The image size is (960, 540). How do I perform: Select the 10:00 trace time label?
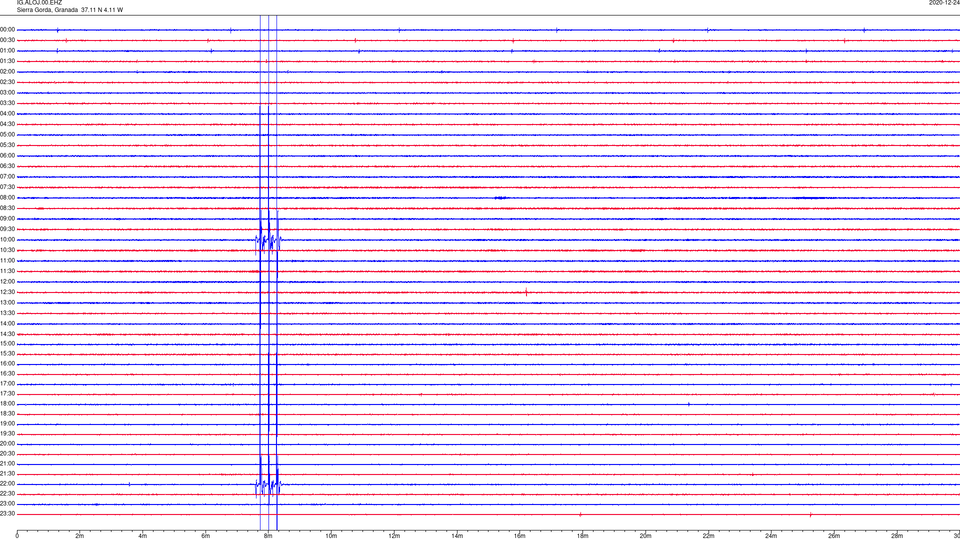click(7, 240)
